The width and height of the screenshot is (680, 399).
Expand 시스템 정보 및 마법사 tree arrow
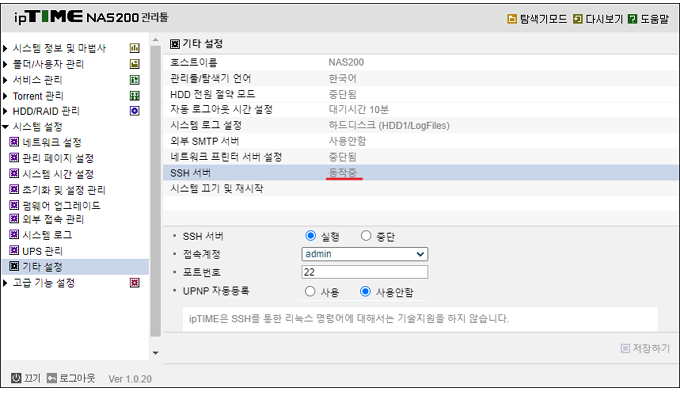[x=5, y=48]
